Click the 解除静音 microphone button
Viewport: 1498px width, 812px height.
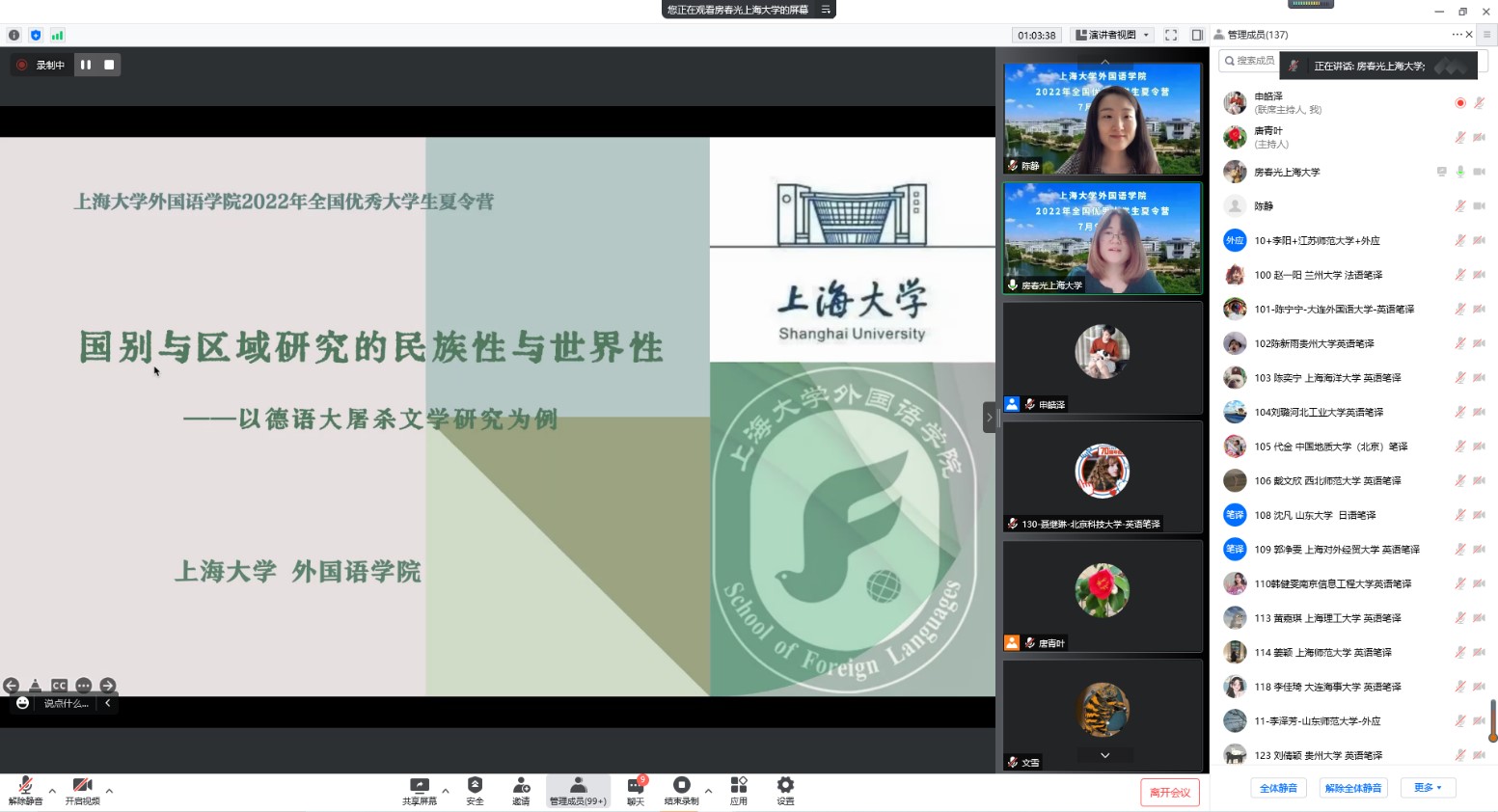[x=26, y=791]
